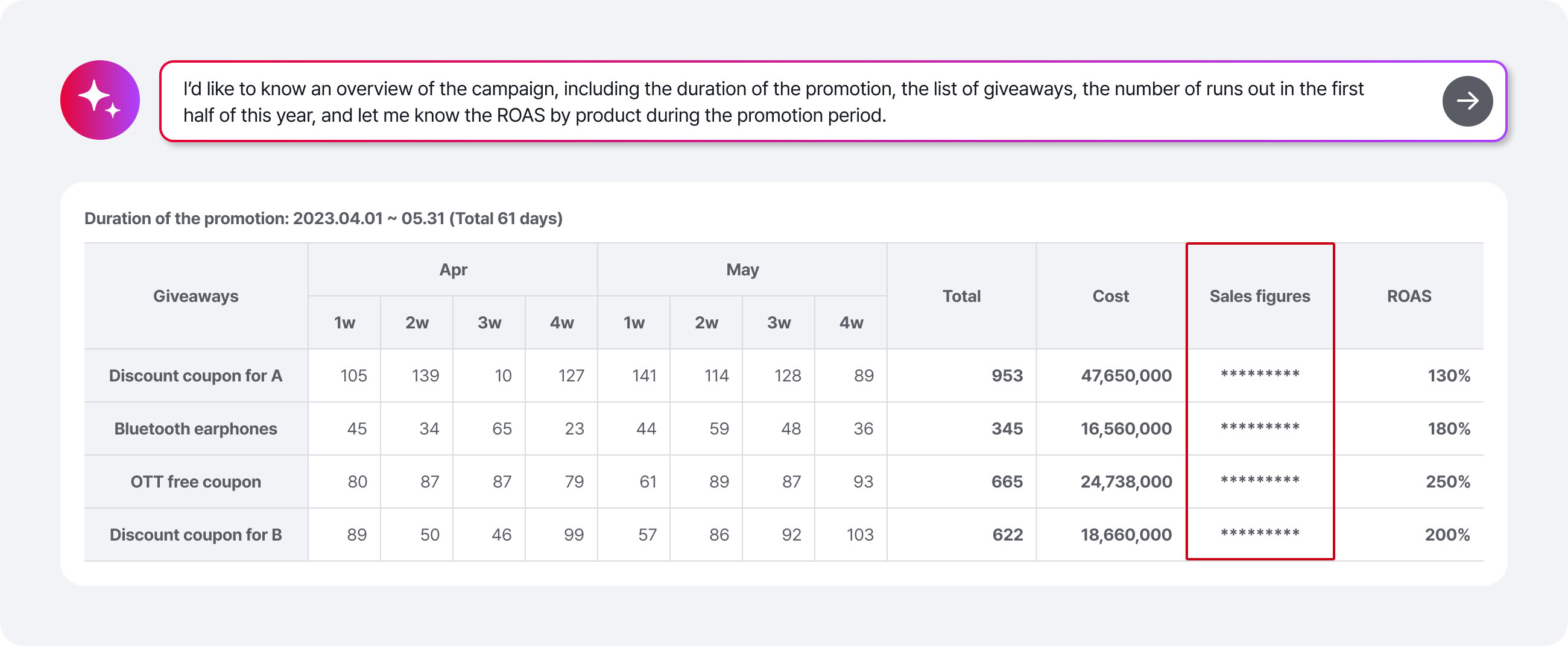This screenshot has height=646, width=1568.
Task: Click the Apr month header
Action: [x=453, y=269]
